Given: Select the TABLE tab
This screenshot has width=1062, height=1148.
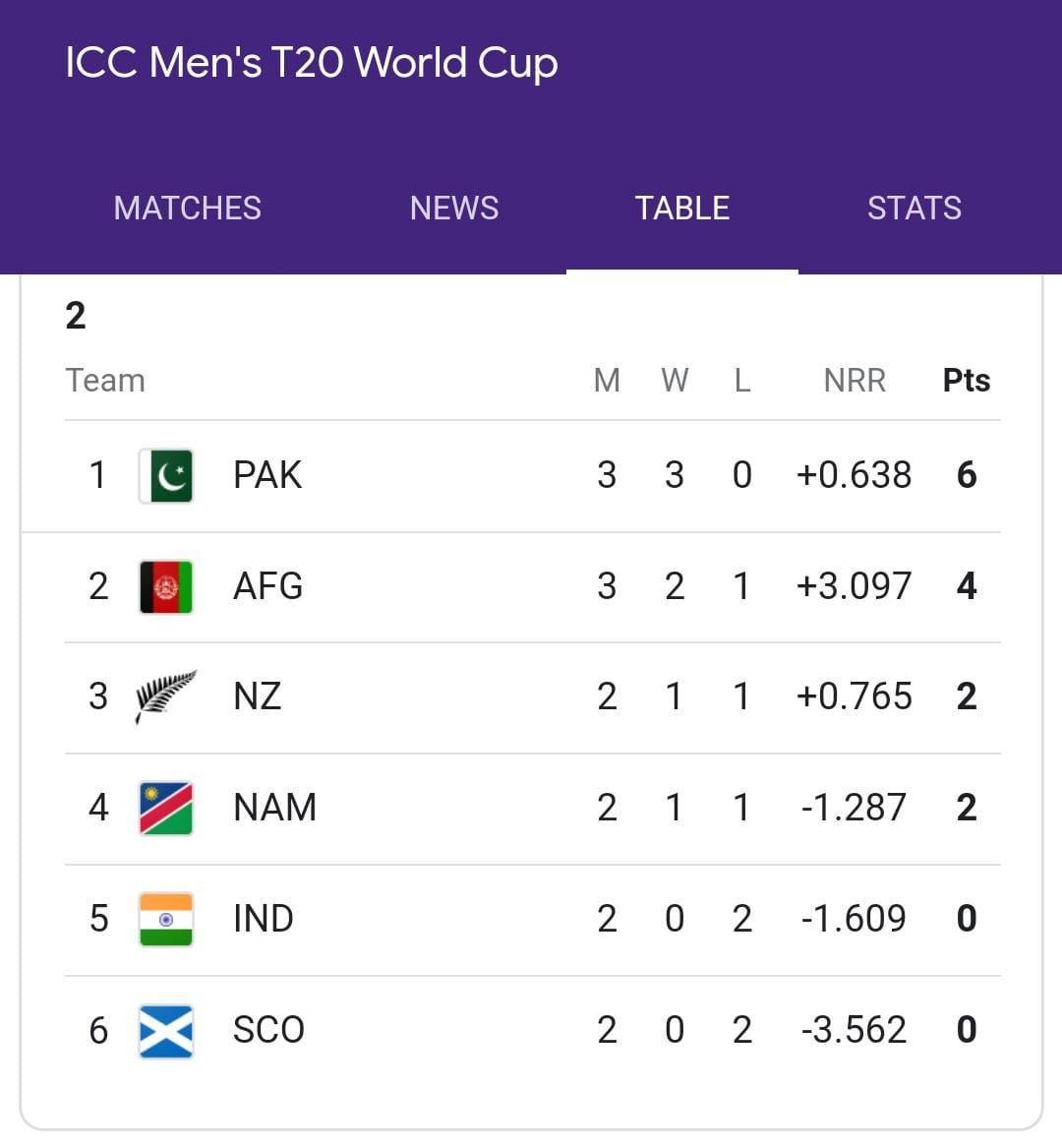Looking at the screenshot, I should click(682, 209).
